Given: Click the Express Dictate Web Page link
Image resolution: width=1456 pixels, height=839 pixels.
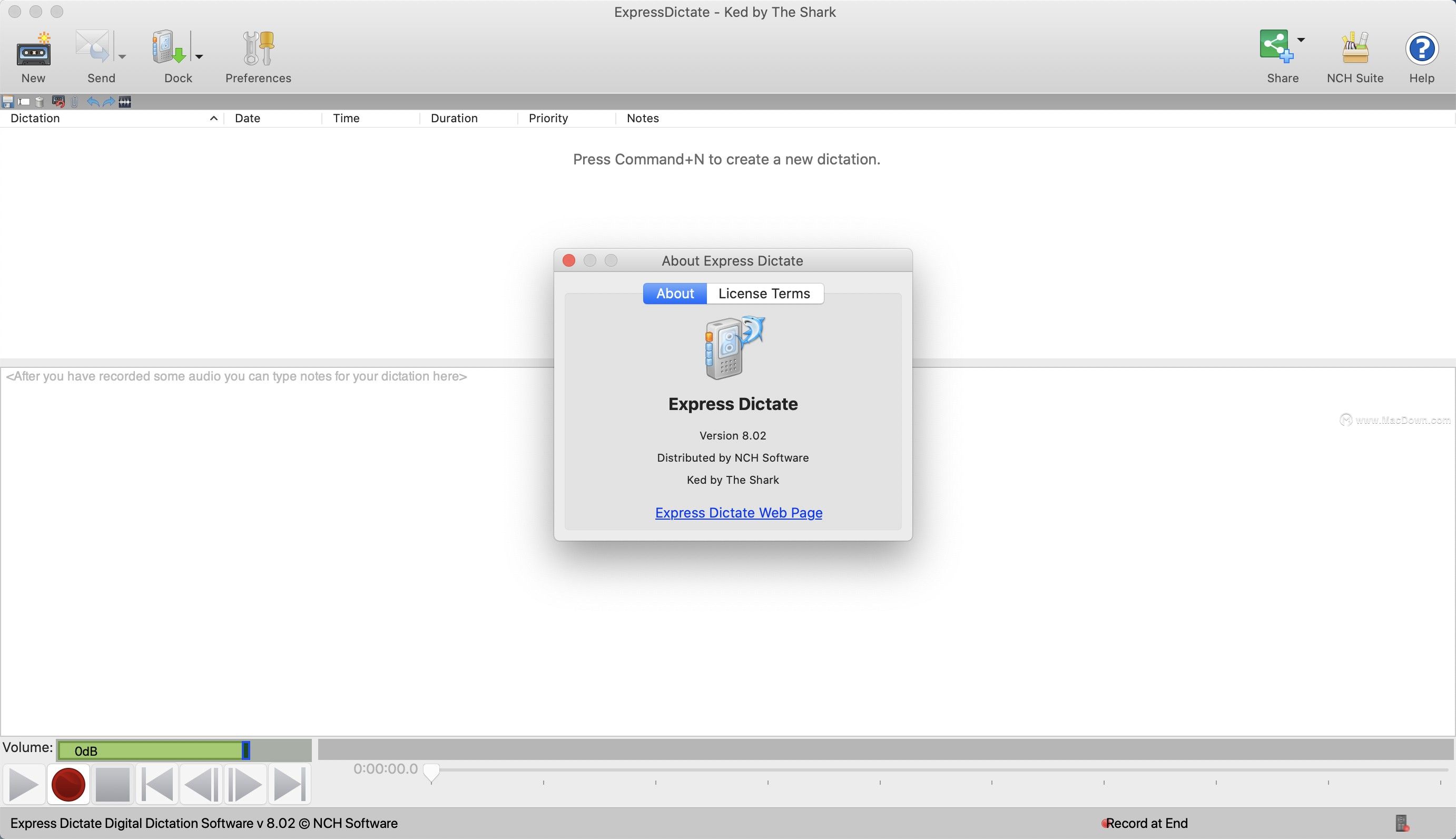Looking at the screenshot, I should [739, 512].
